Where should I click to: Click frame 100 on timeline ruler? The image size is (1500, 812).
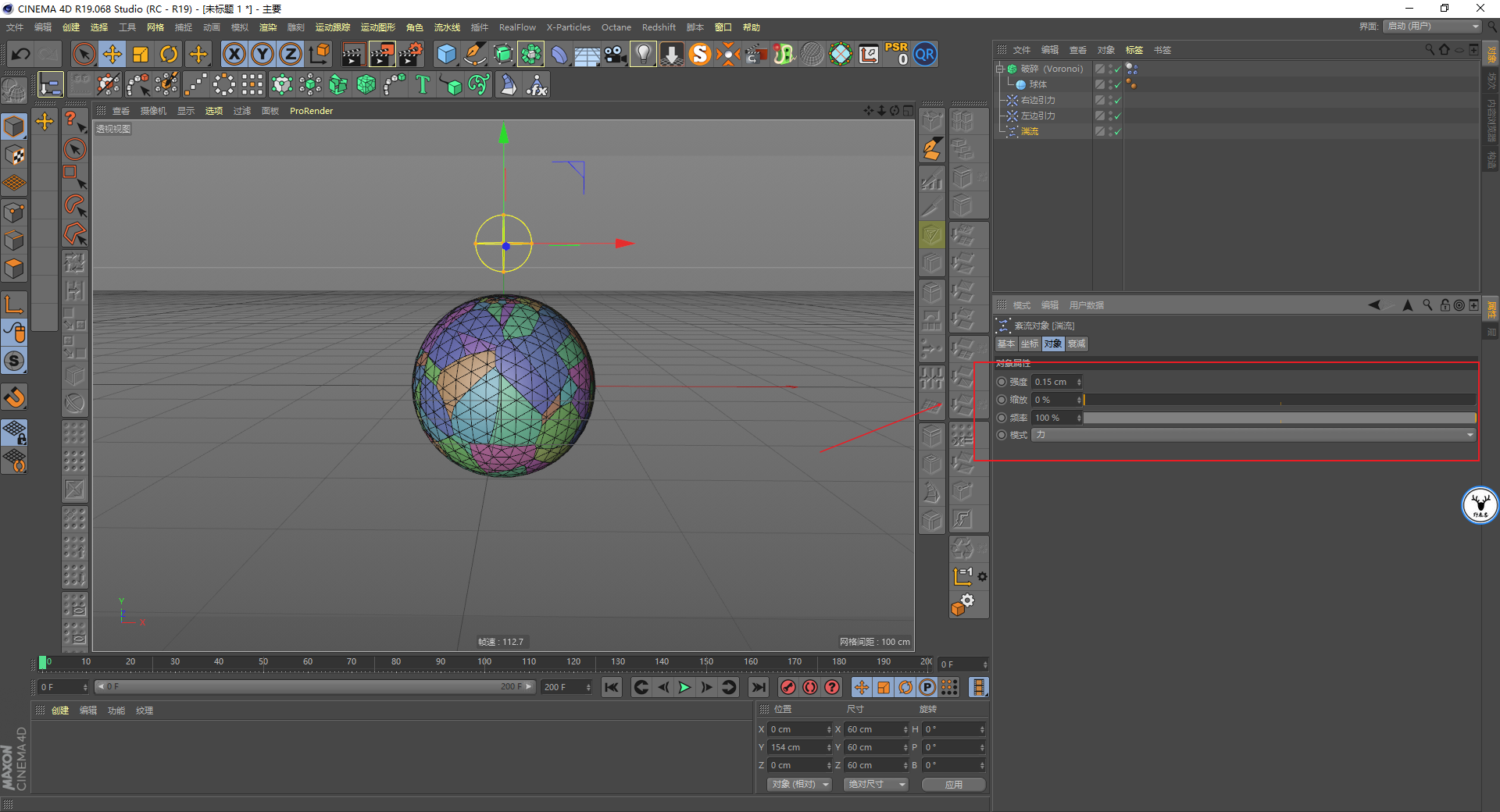[484, 662]
